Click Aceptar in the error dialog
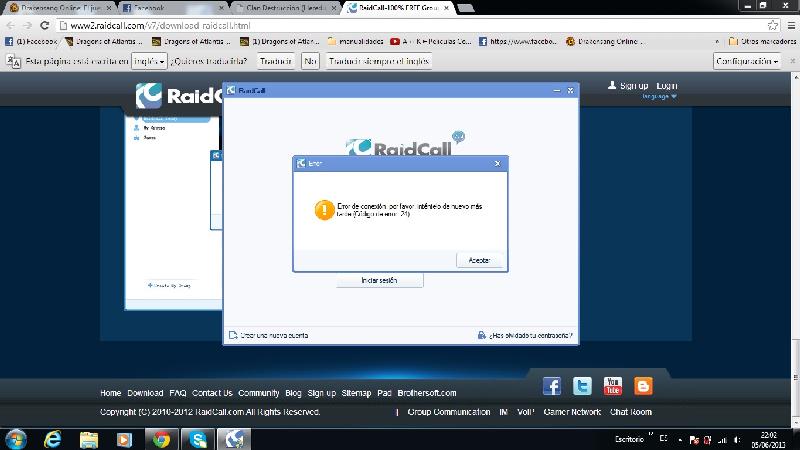Image resolution: width=800 pixels, height=450 pixels. coord(479,260)
